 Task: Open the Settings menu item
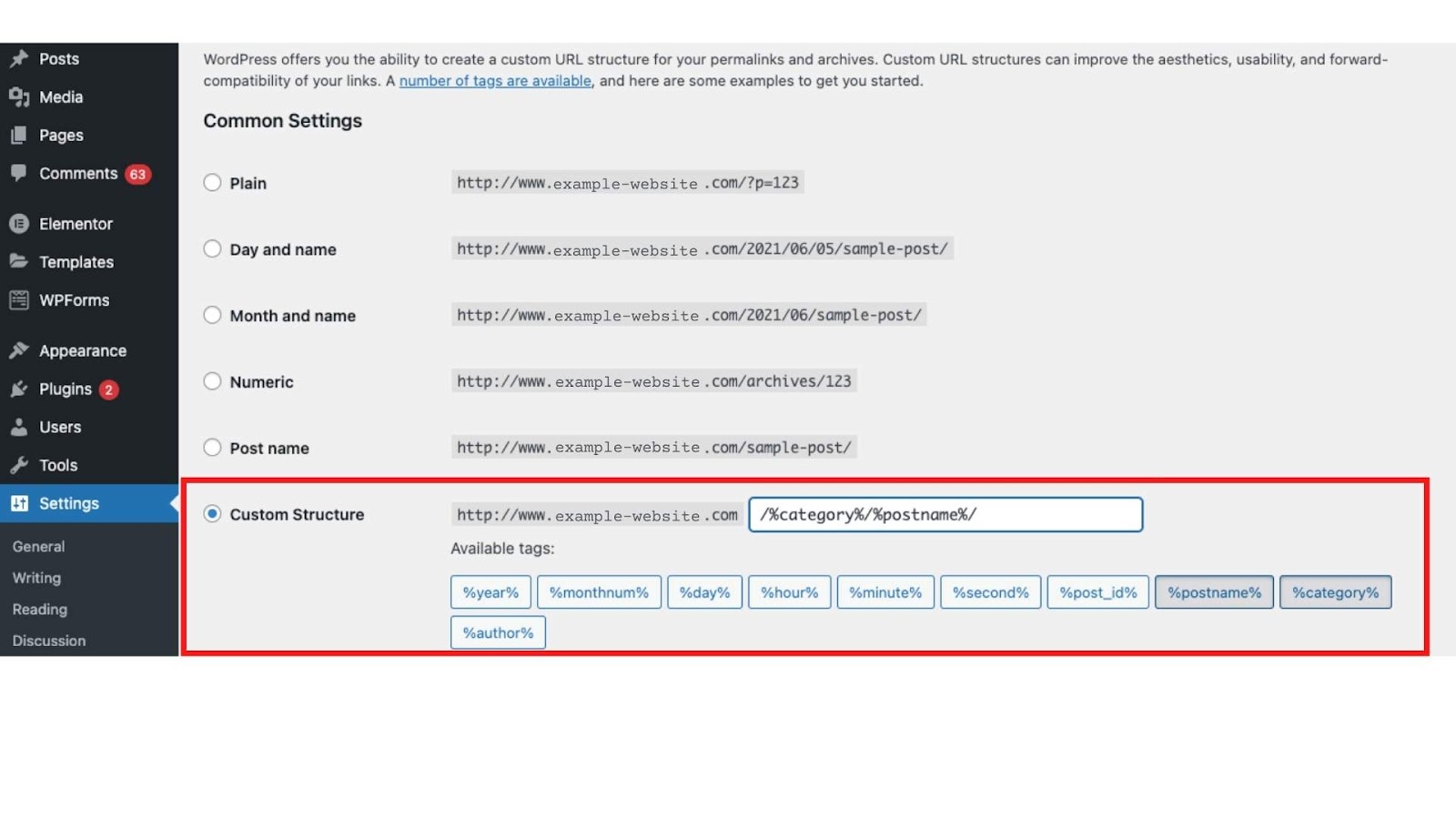89,503
